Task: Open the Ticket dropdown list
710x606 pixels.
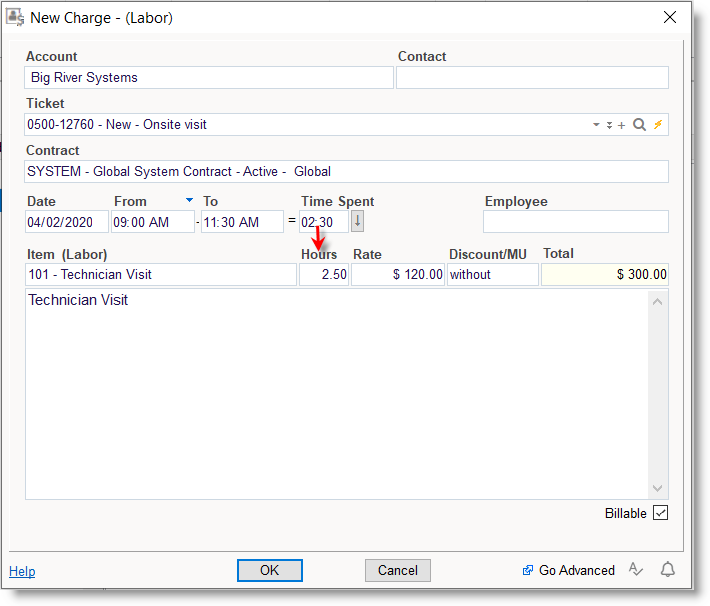Action: click(596, 125)
